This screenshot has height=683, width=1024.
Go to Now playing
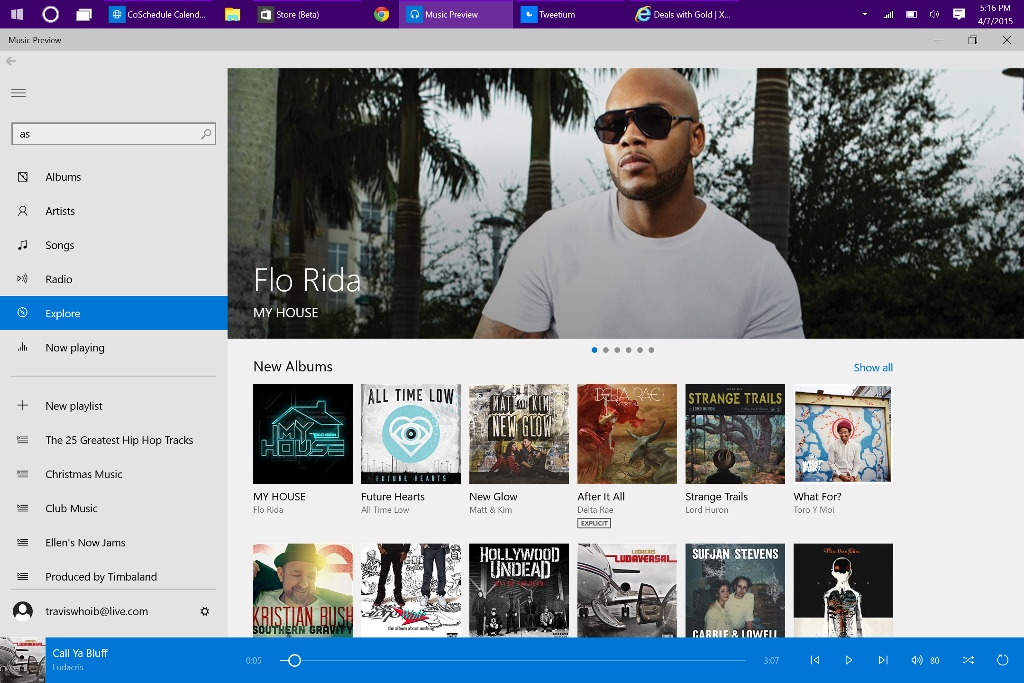tap(114, 347)
